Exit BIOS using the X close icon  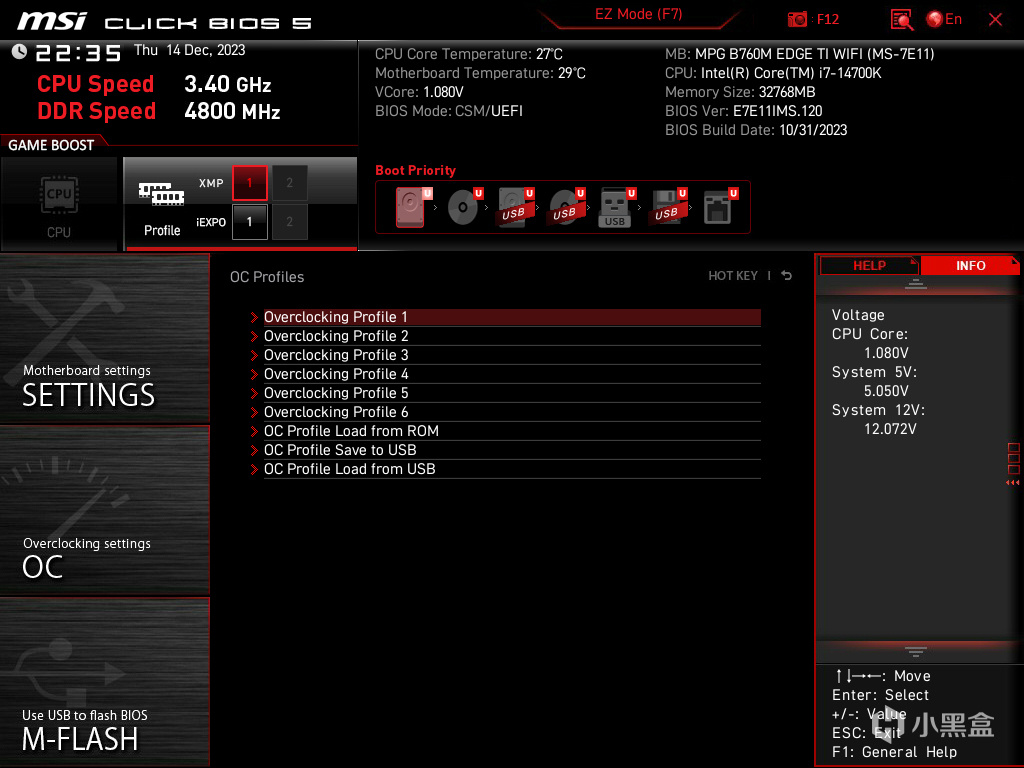click(x=995, y=20)
